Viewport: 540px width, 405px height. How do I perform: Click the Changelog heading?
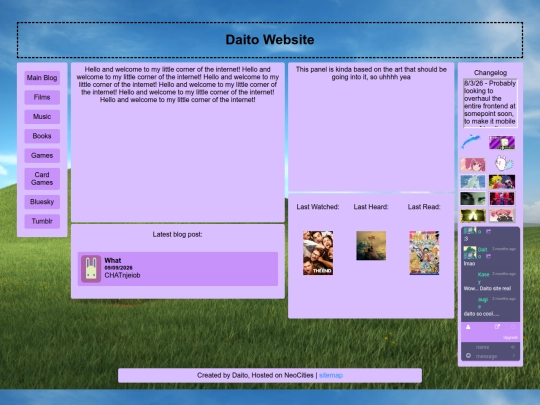click(490, 73)
